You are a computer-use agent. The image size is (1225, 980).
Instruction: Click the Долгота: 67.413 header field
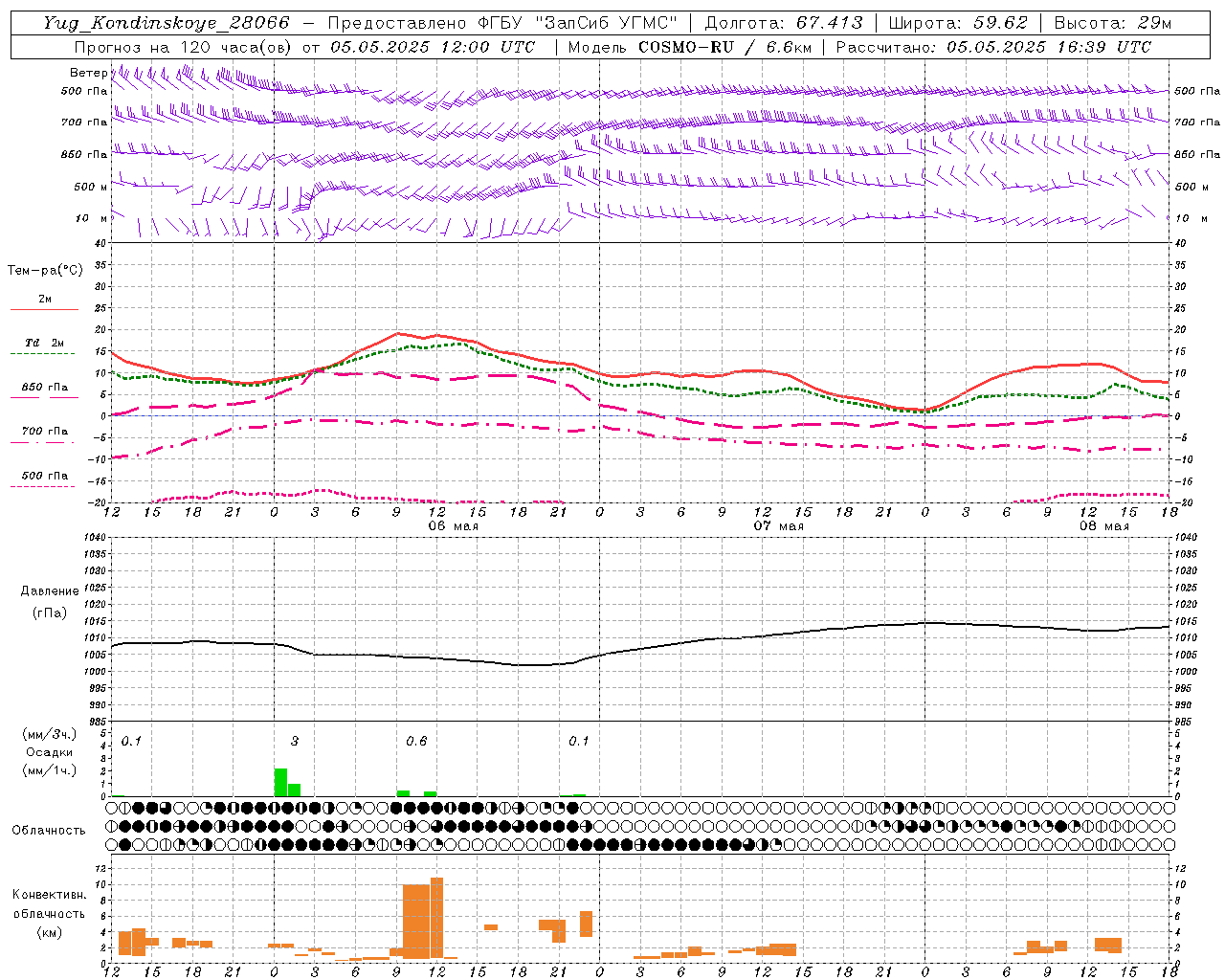point(784,23)
